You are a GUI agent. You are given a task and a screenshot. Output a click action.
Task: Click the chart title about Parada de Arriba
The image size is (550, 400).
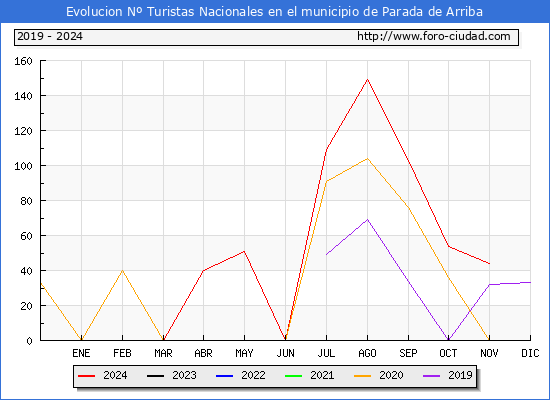point(274,12)
